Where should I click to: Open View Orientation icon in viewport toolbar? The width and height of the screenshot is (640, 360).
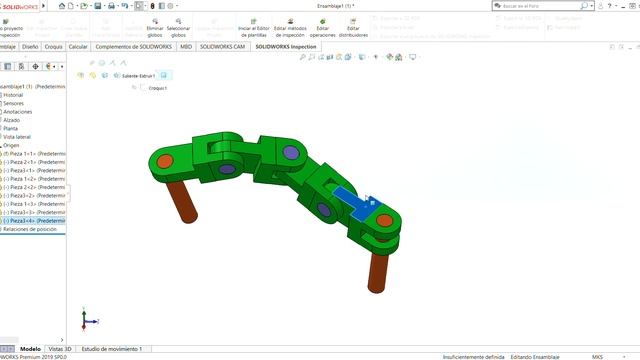click(x=348, y=57)
